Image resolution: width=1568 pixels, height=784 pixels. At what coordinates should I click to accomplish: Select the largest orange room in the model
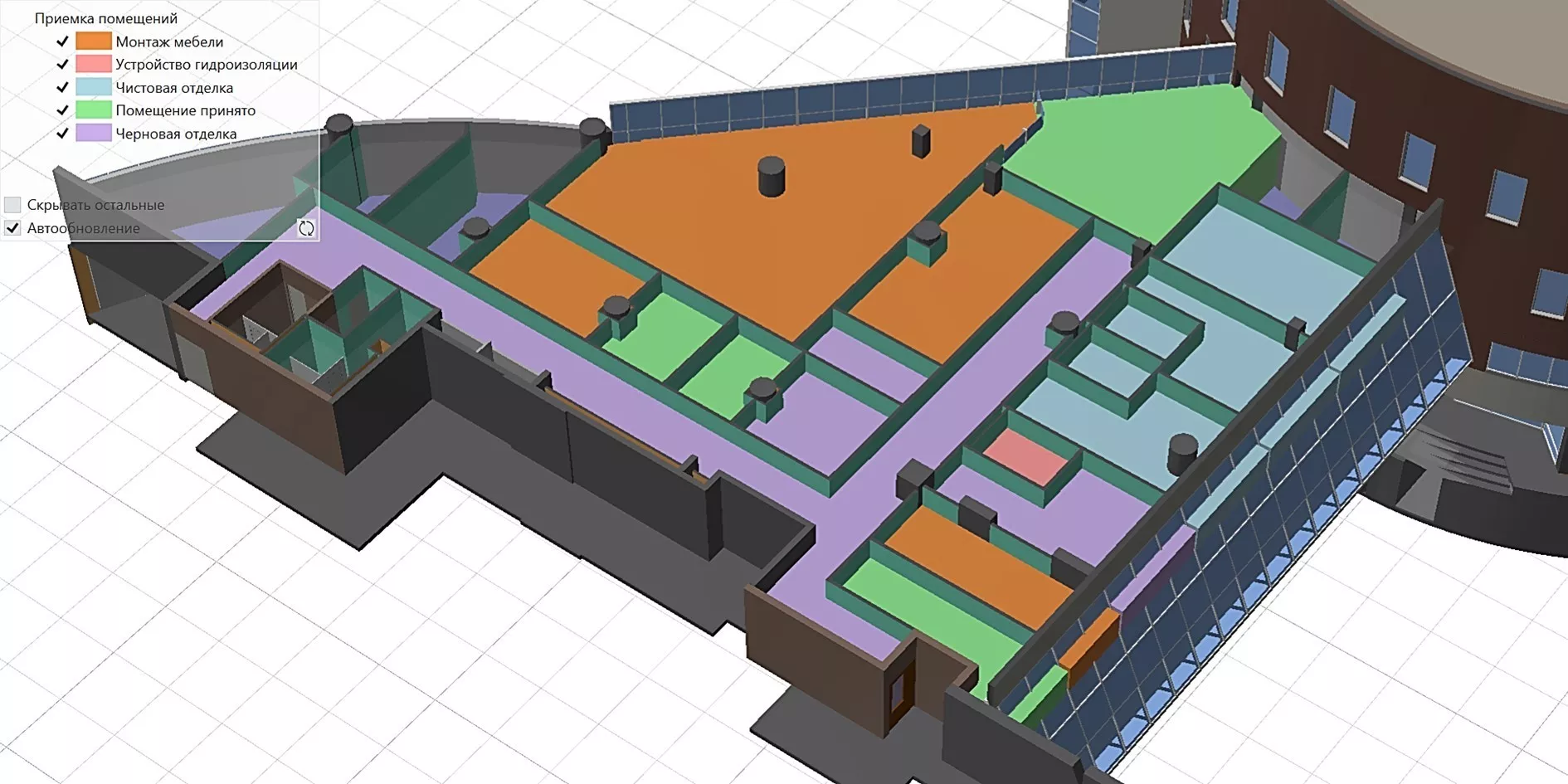747,241
